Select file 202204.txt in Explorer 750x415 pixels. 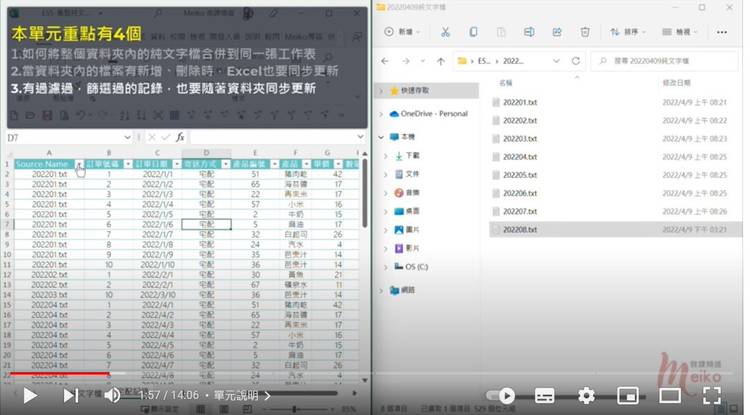tap(519, 157)
